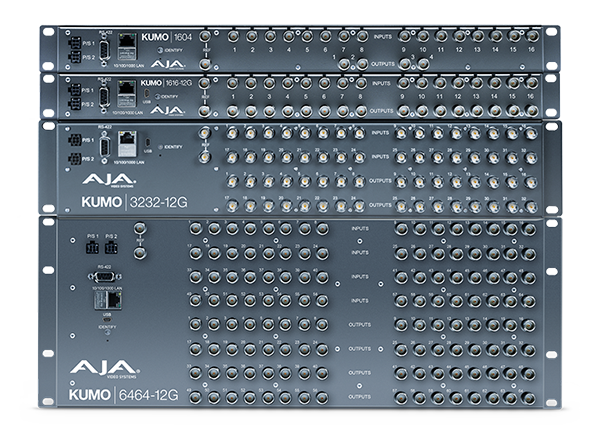600x432 pixels.
Task: Push the IDENTIFY button on KUMO 3232-12G
Action: click(161, 147)
